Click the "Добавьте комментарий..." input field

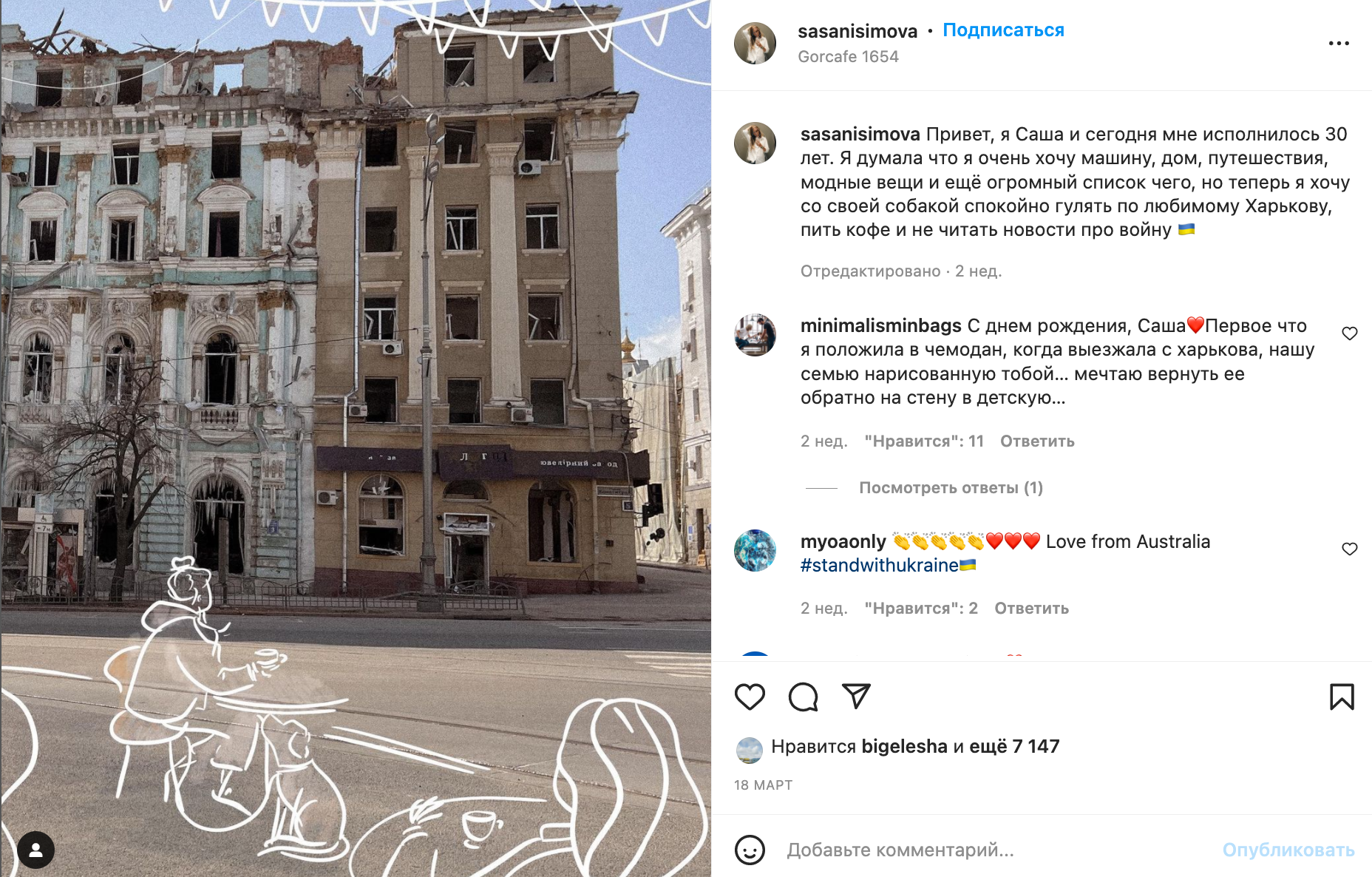(x=991, y=850)
